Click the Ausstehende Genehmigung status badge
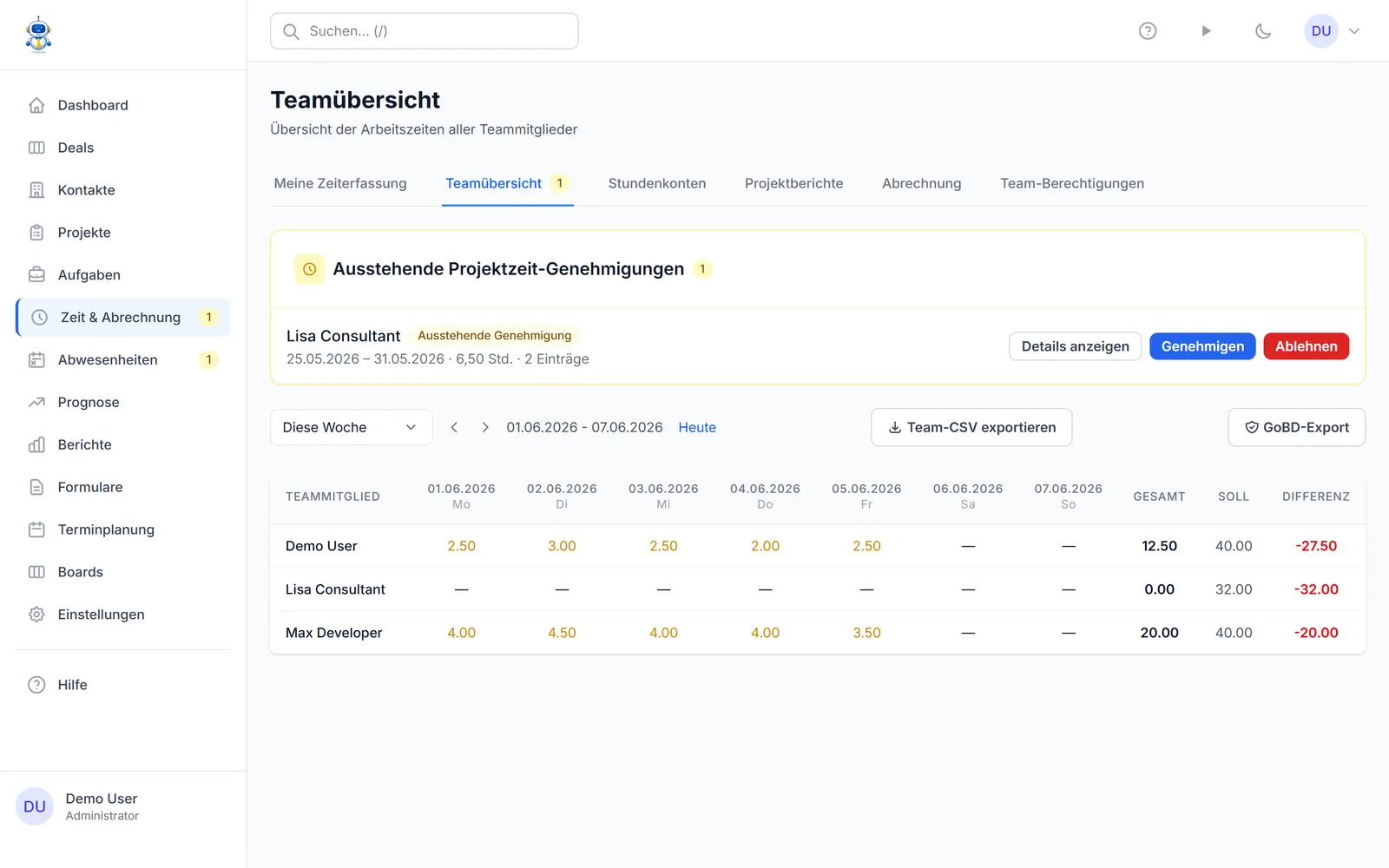The height and width of the screenshot is (868, 1389). coord(495,336)
